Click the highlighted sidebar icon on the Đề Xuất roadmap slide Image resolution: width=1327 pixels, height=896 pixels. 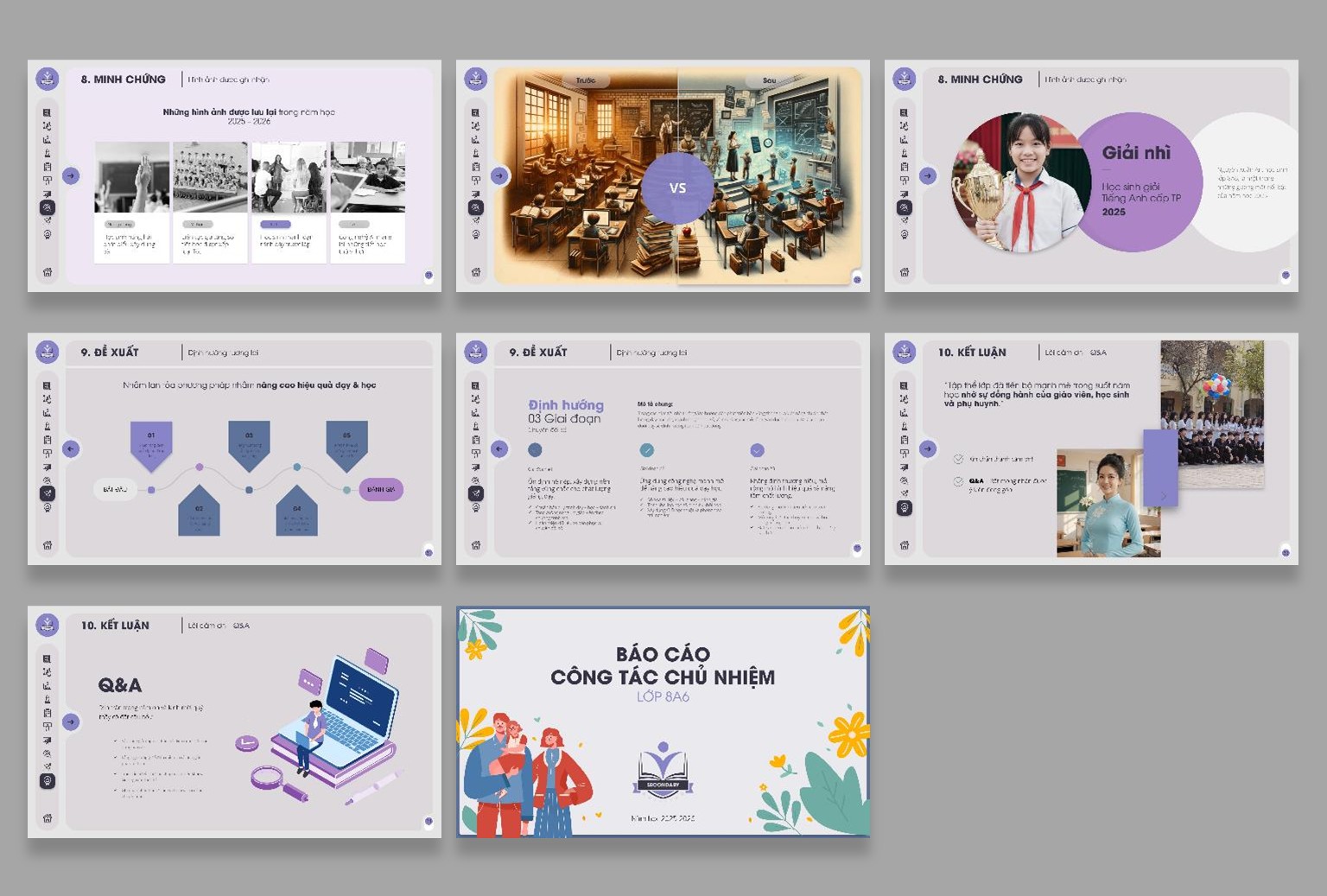point(48,493)
